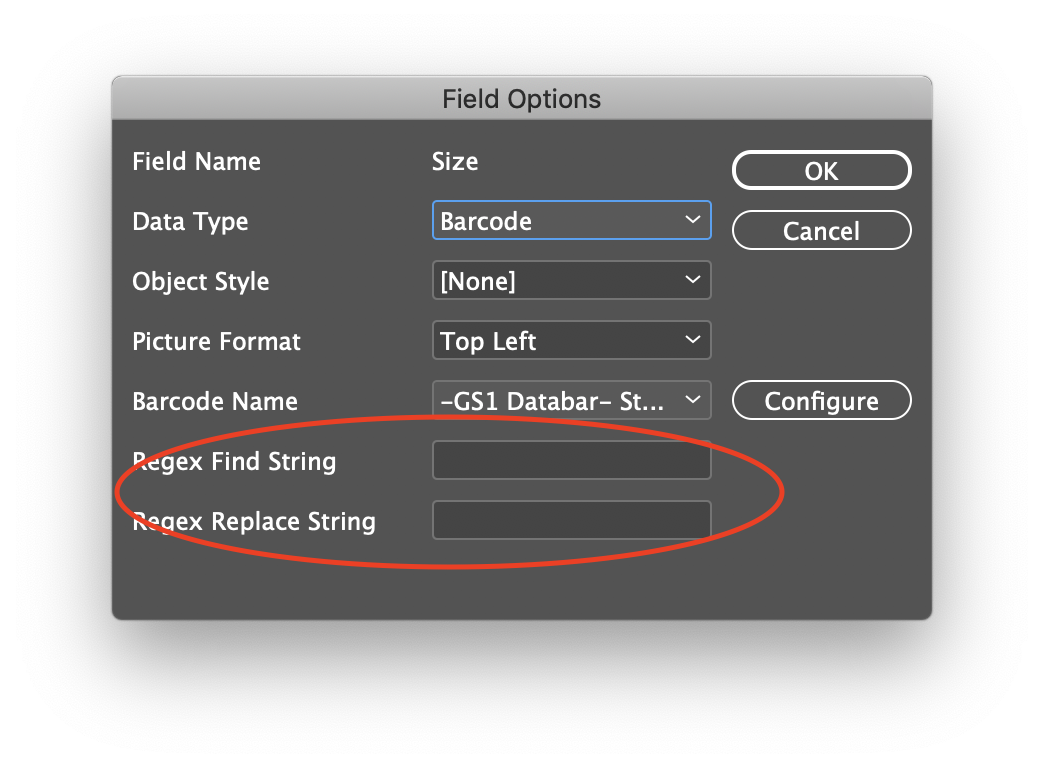This screenshot has width=1044, height=768.
Task: Click the Field Name label
Action: coord(196,161)
